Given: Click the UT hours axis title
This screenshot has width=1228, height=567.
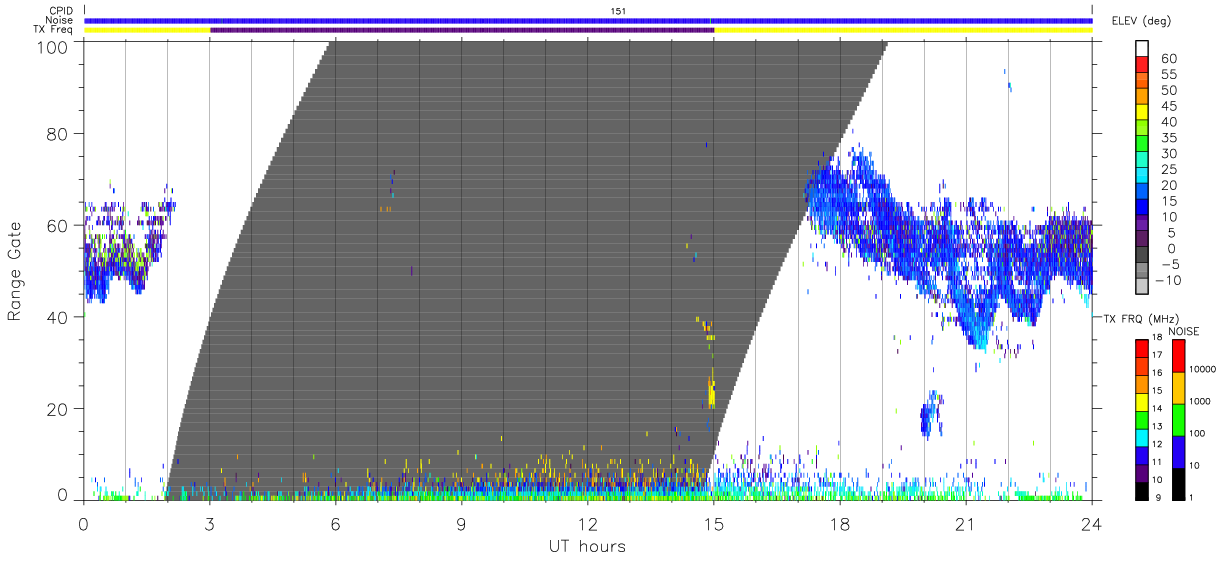Looking at the screenshot, I should point(588,546).
